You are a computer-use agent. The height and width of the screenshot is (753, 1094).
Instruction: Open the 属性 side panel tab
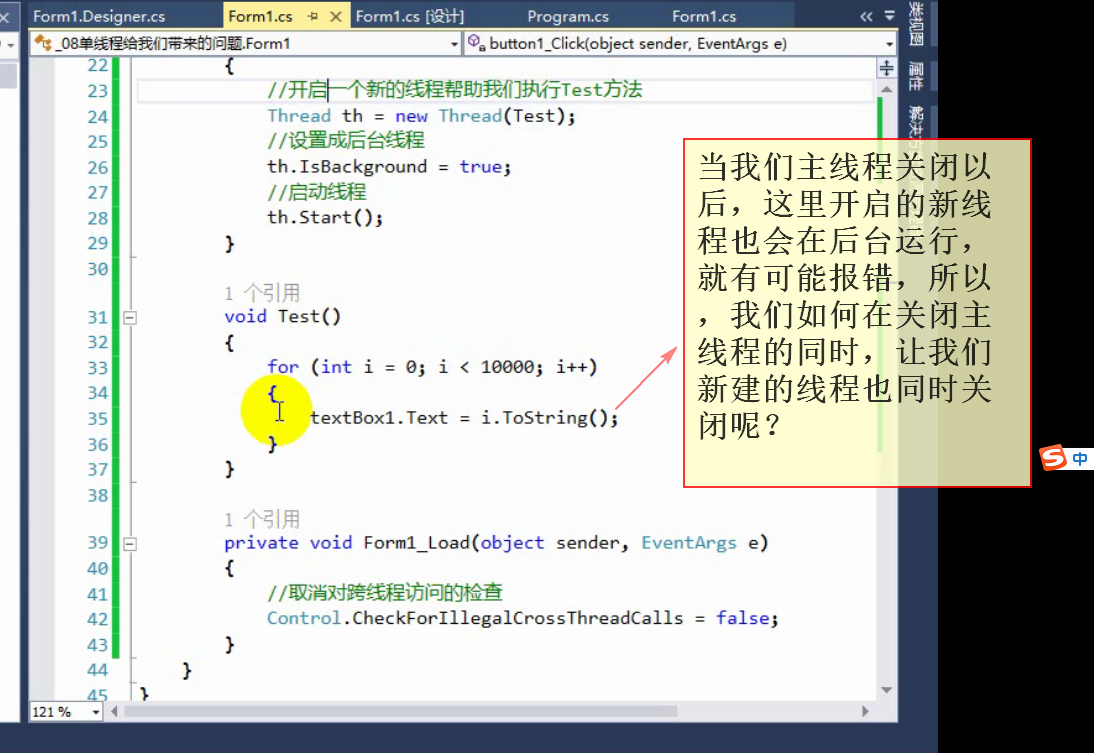916,76
